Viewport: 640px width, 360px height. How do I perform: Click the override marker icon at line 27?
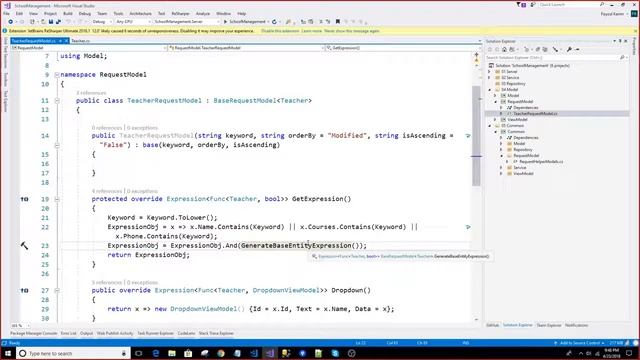[x=24, y=290]
